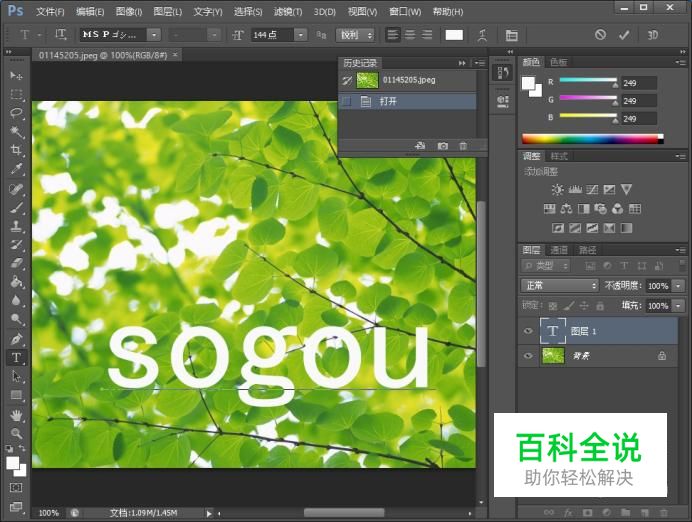Open the tool preset picker arrow
The width and height of the screenshot is (692, 522).
point(40,34)
